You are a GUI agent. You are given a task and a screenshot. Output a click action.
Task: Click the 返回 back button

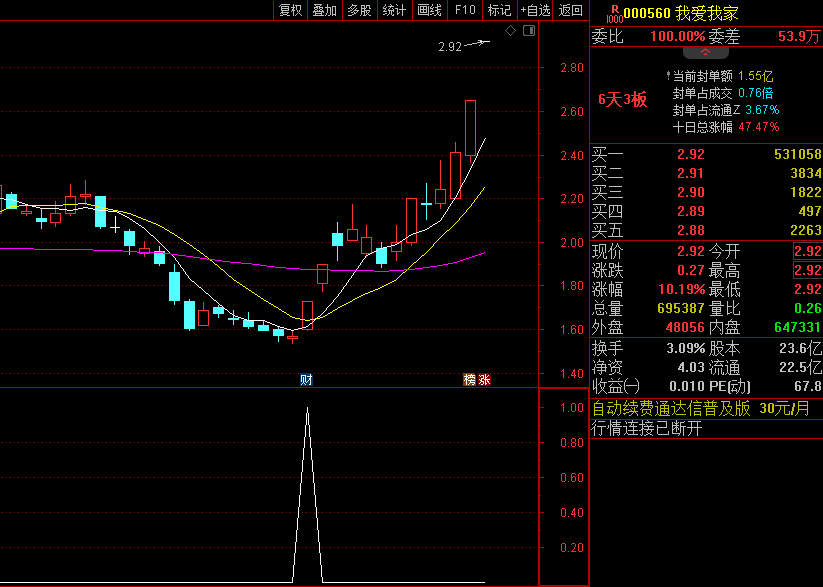click(570, 10)
